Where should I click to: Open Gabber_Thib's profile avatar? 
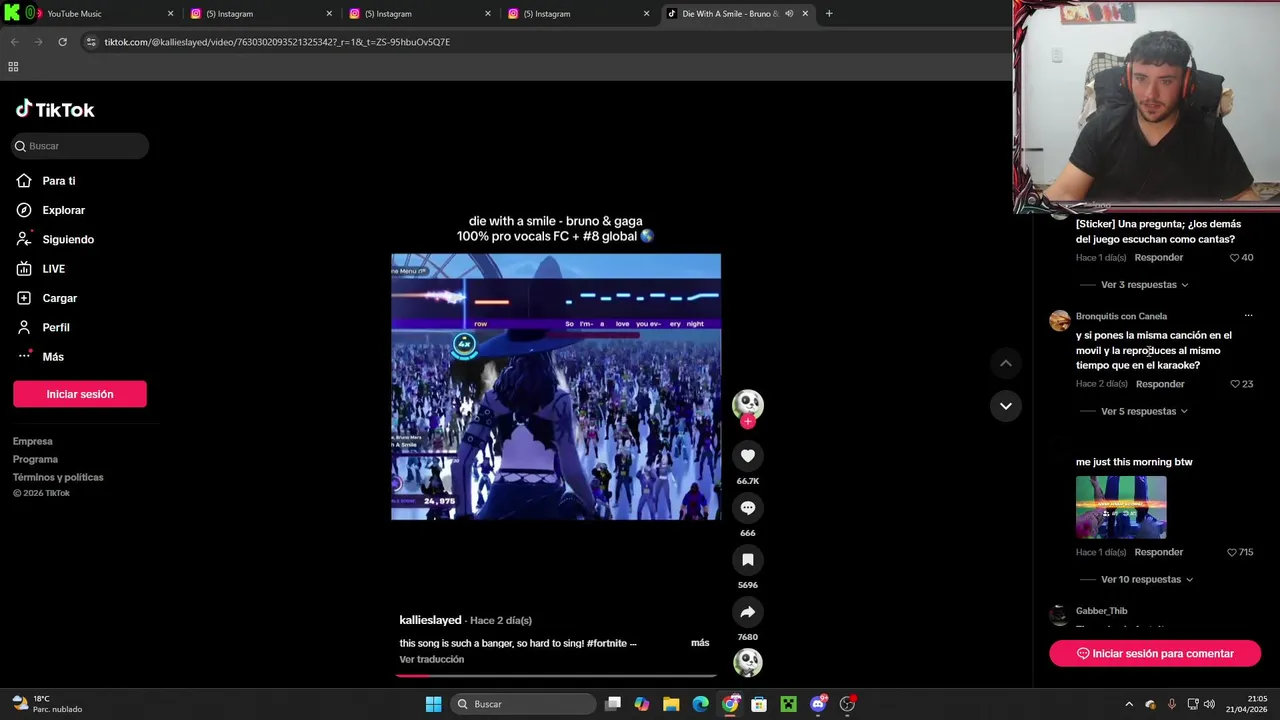click(1059, 616)
